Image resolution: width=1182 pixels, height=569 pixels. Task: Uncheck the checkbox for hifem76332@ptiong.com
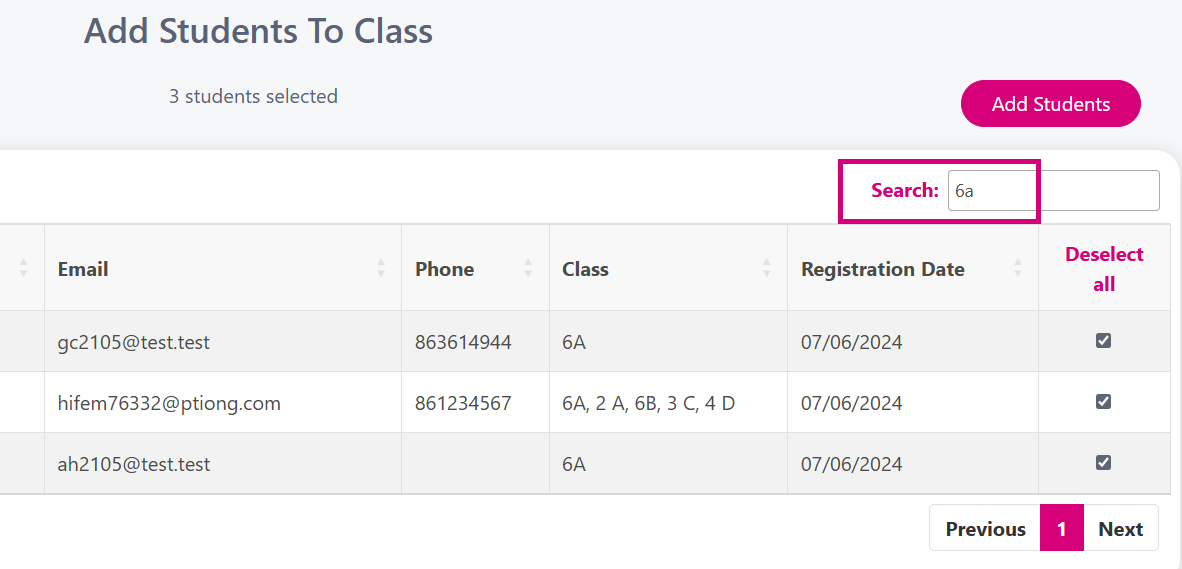pos(1103,402)
